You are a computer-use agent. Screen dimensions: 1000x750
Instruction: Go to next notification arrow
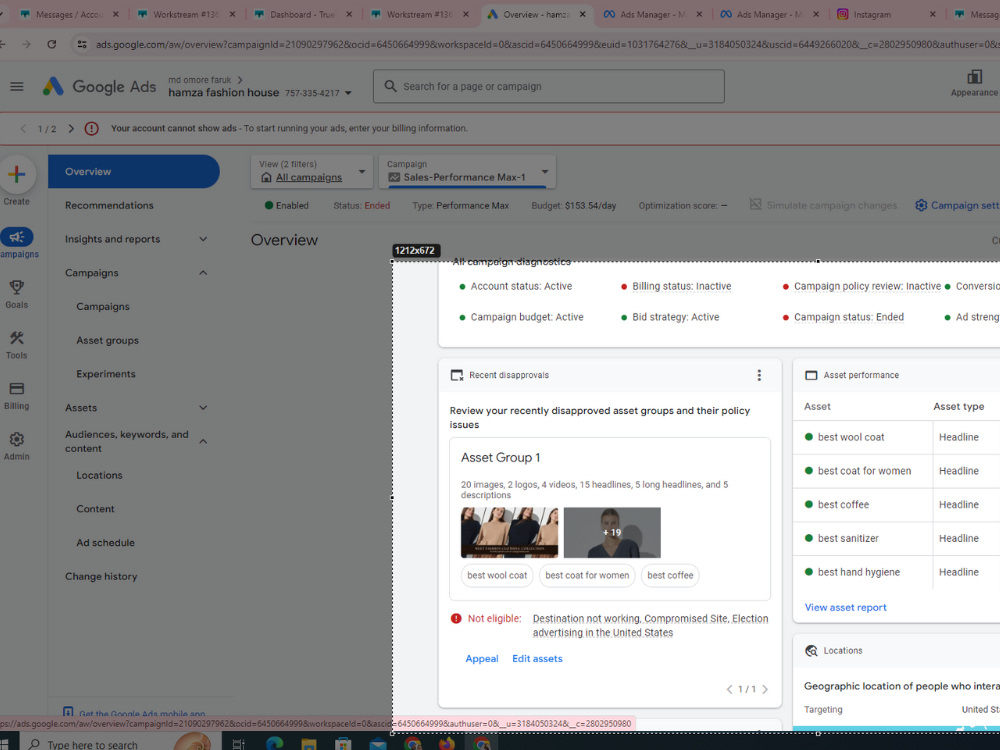[x=71, y=128]
